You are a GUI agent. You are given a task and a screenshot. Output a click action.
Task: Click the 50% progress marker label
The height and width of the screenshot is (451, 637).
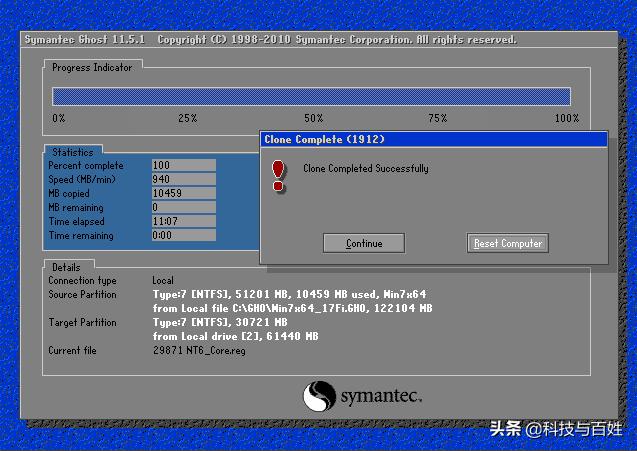(313, 118)
